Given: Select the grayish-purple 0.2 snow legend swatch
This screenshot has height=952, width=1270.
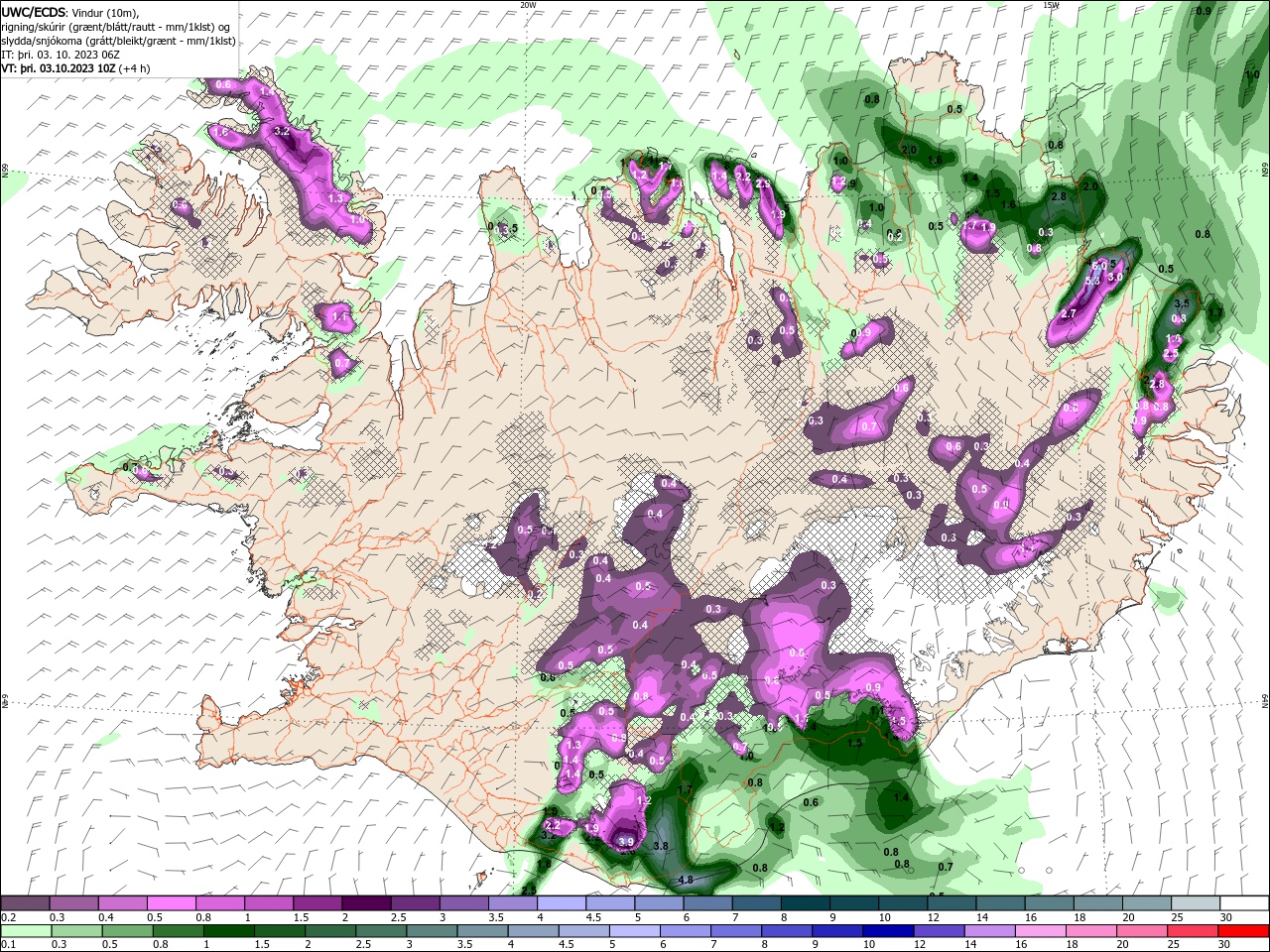Looking at the screenshot, I should (25, 903).
